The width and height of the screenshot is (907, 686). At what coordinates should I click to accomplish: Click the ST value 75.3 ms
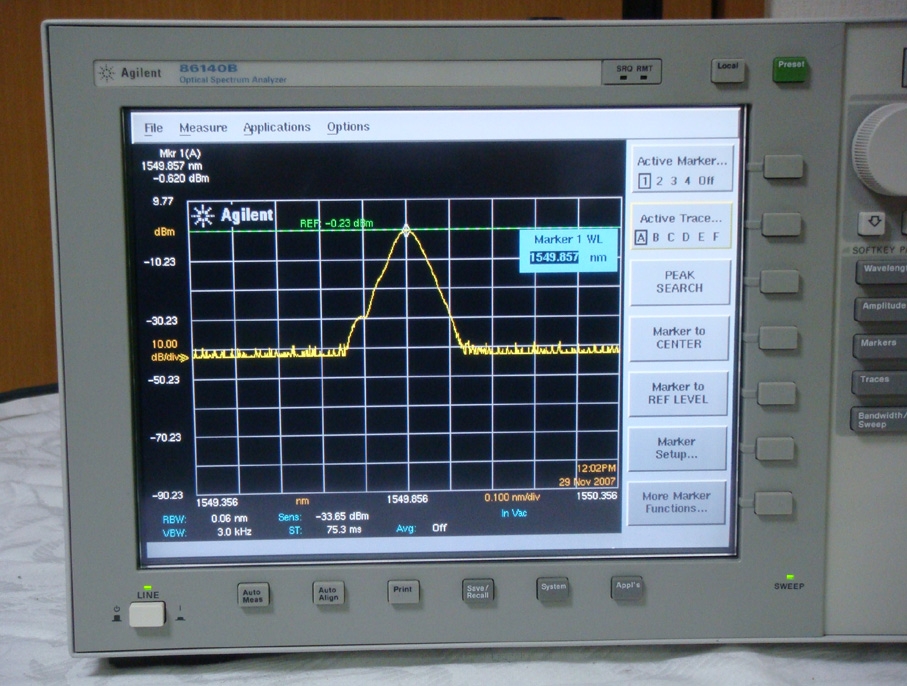click(344, 529)
